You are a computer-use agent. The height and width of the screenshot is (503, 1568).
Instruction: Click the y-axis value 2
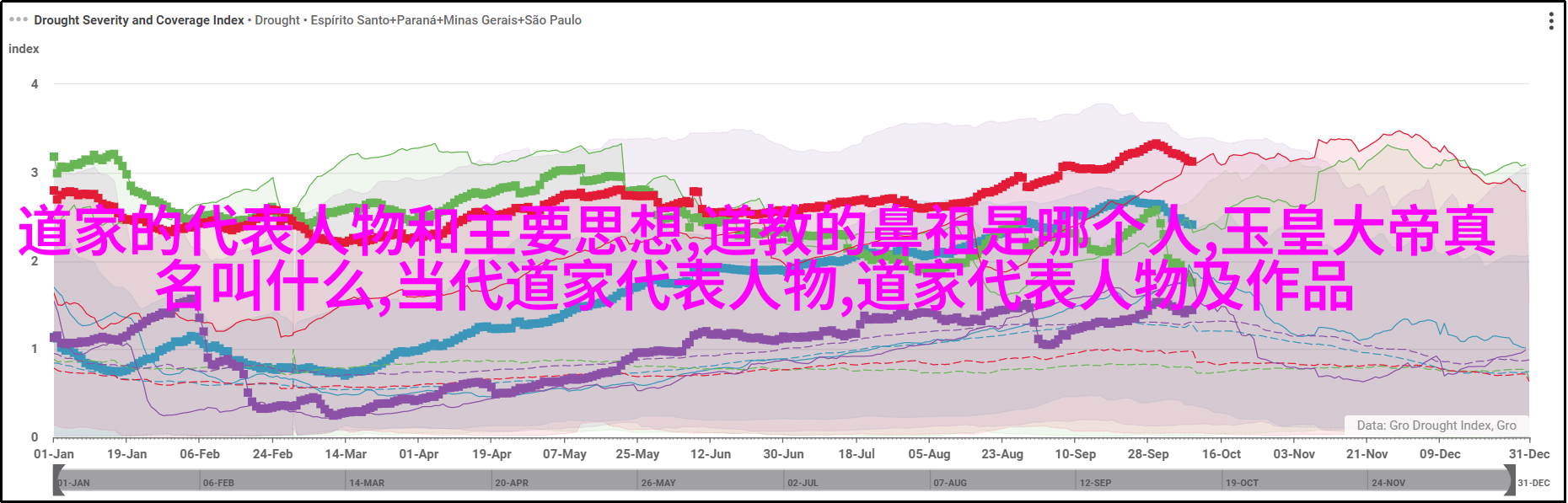click(35, 261)
